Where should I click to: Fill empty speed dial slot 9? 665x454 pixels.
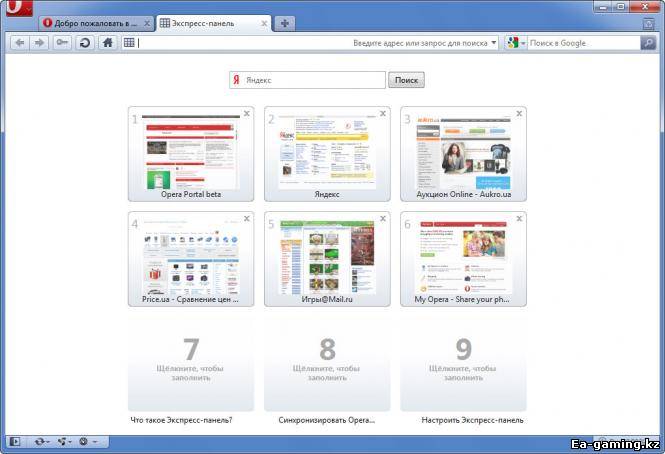(463, 364)
